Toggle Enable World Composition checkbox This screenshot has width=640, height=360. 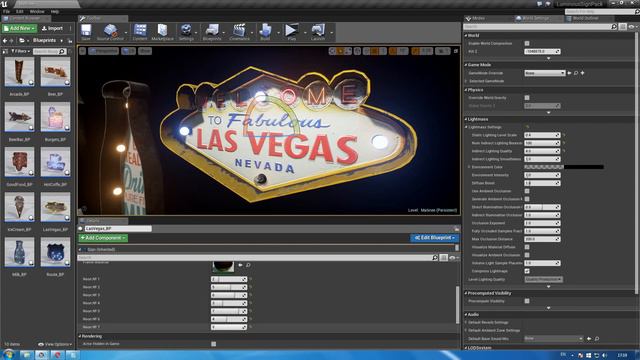[x=527, y=43]
